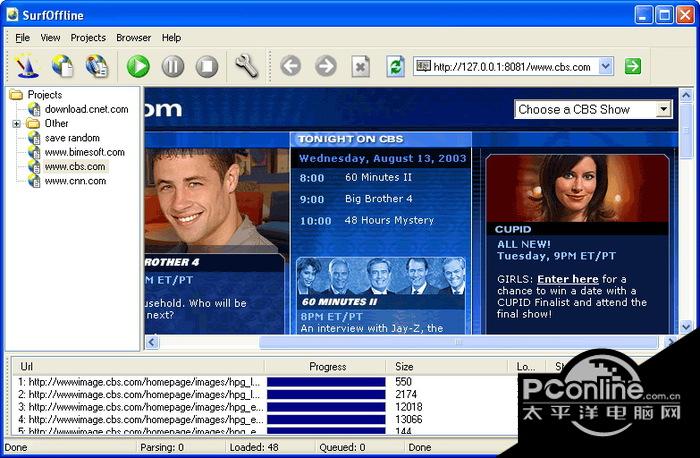The image size is (700, 458).
Task: Click the Enter here link
Action: click(567, 279)
